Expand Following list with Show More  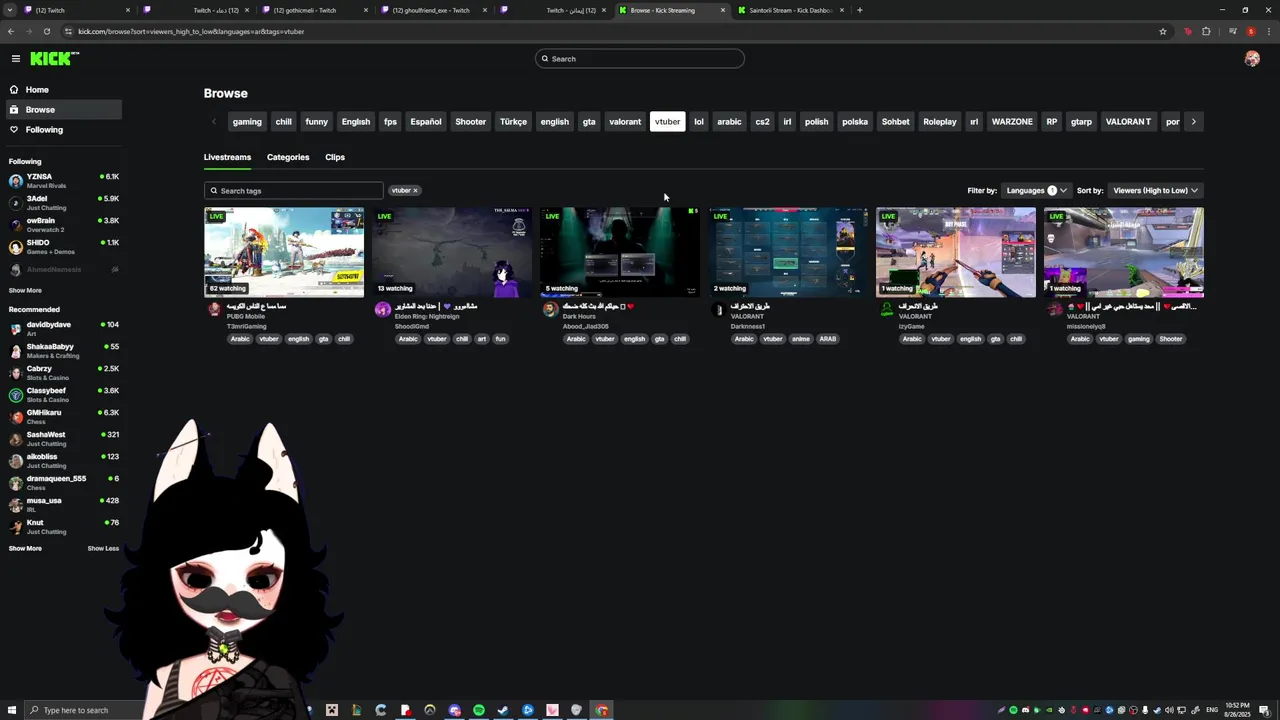pyautogui.click(x=25, y=290)
